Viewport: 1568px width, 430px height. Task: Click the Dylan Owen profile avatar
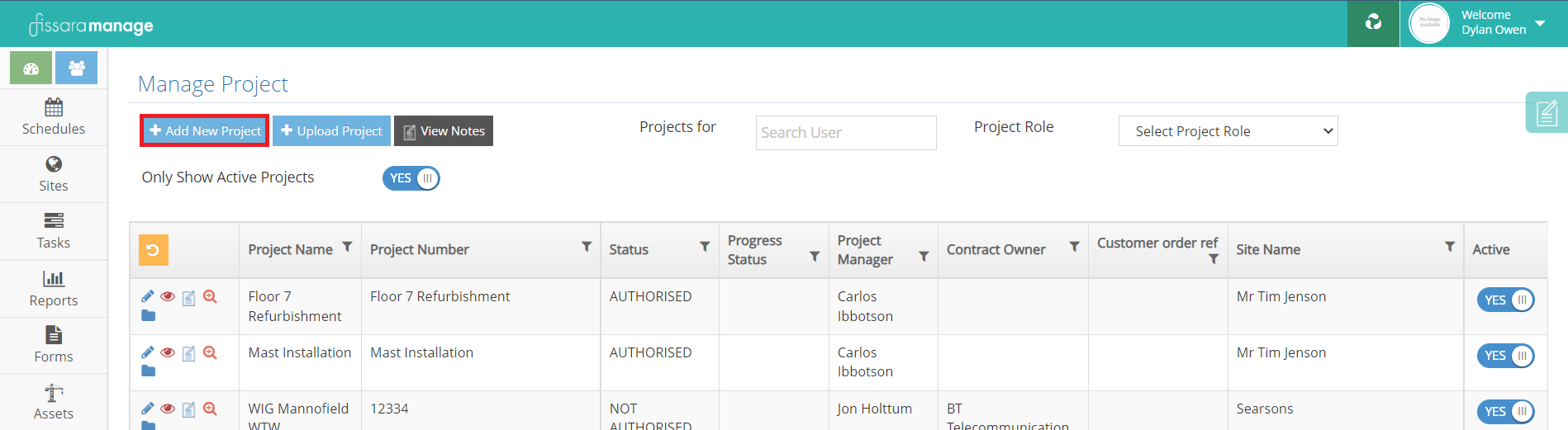click(x=1429, y=23)
